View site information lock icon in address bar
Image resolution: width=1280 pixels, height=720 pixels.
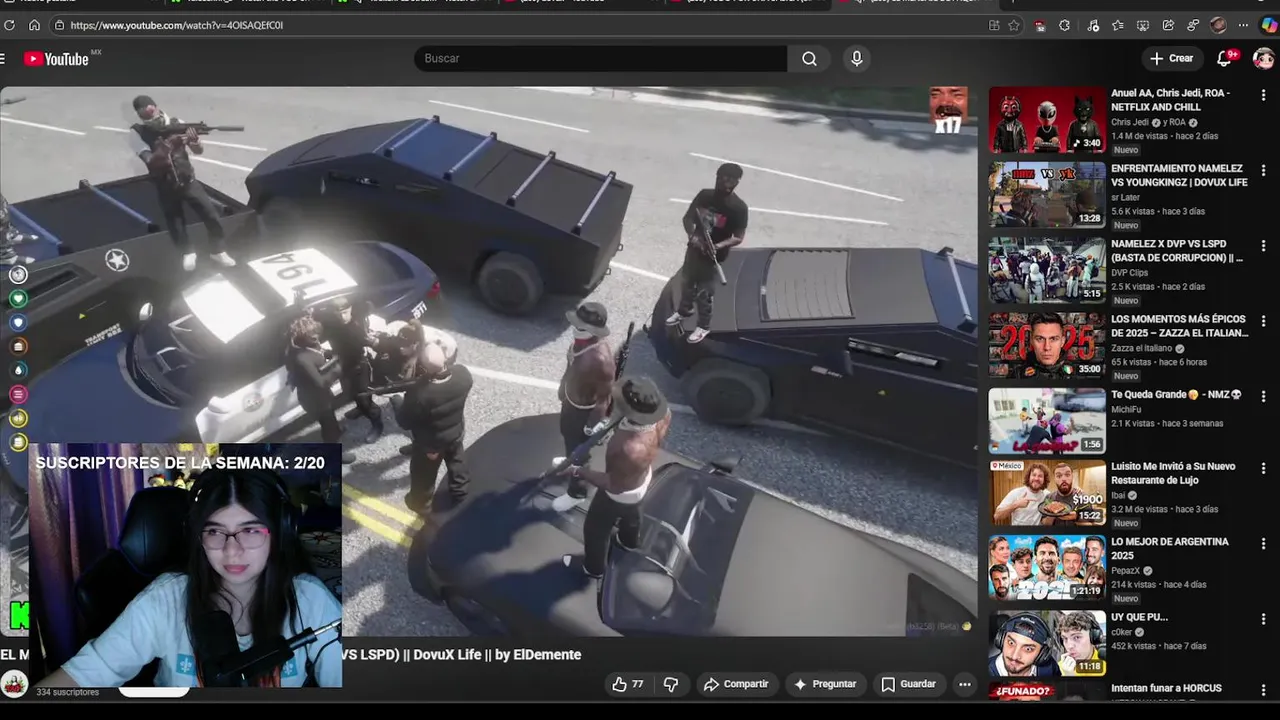[59, 25]
